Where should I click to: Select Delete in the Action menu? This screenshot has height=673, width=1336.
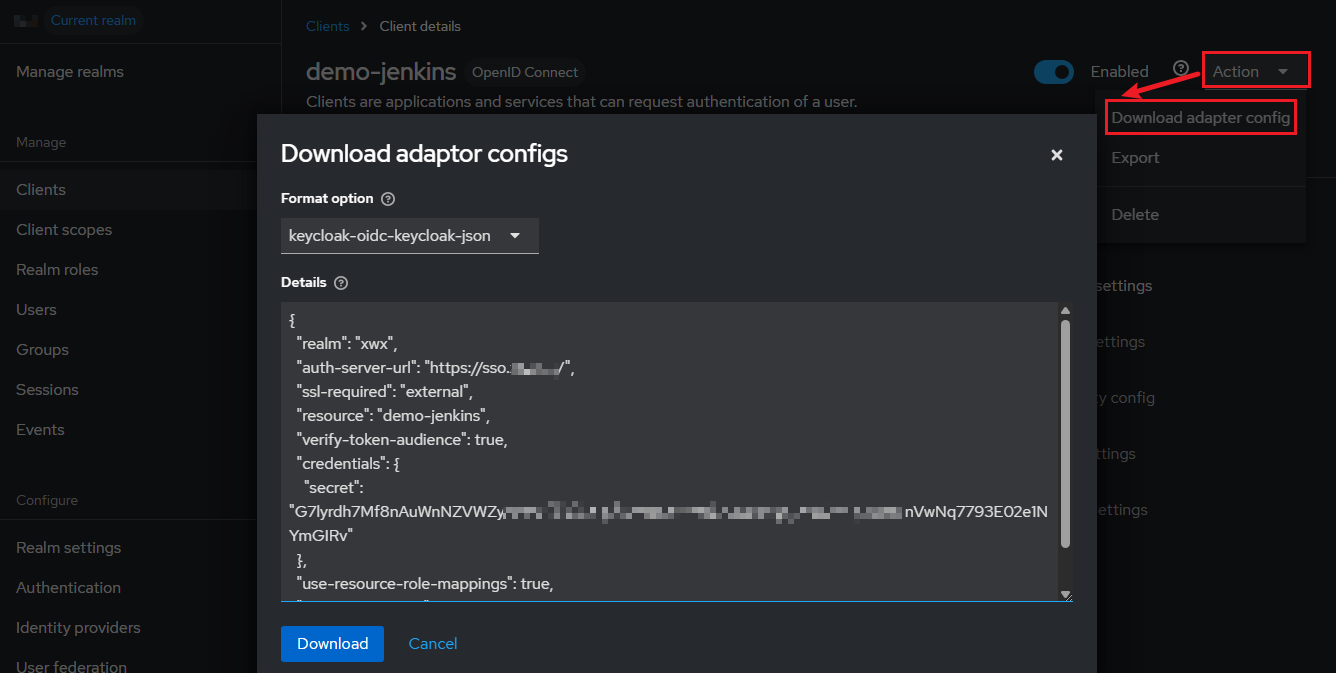(x=1135, y=215)
